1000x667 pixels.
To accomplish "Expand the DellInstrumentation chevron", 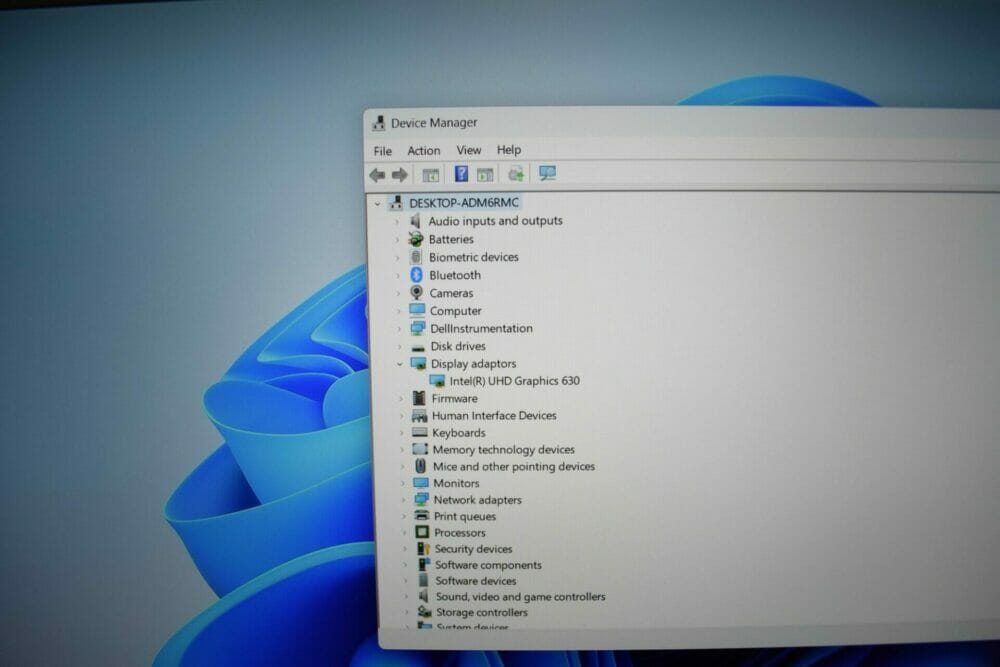I will pos(399,329).
